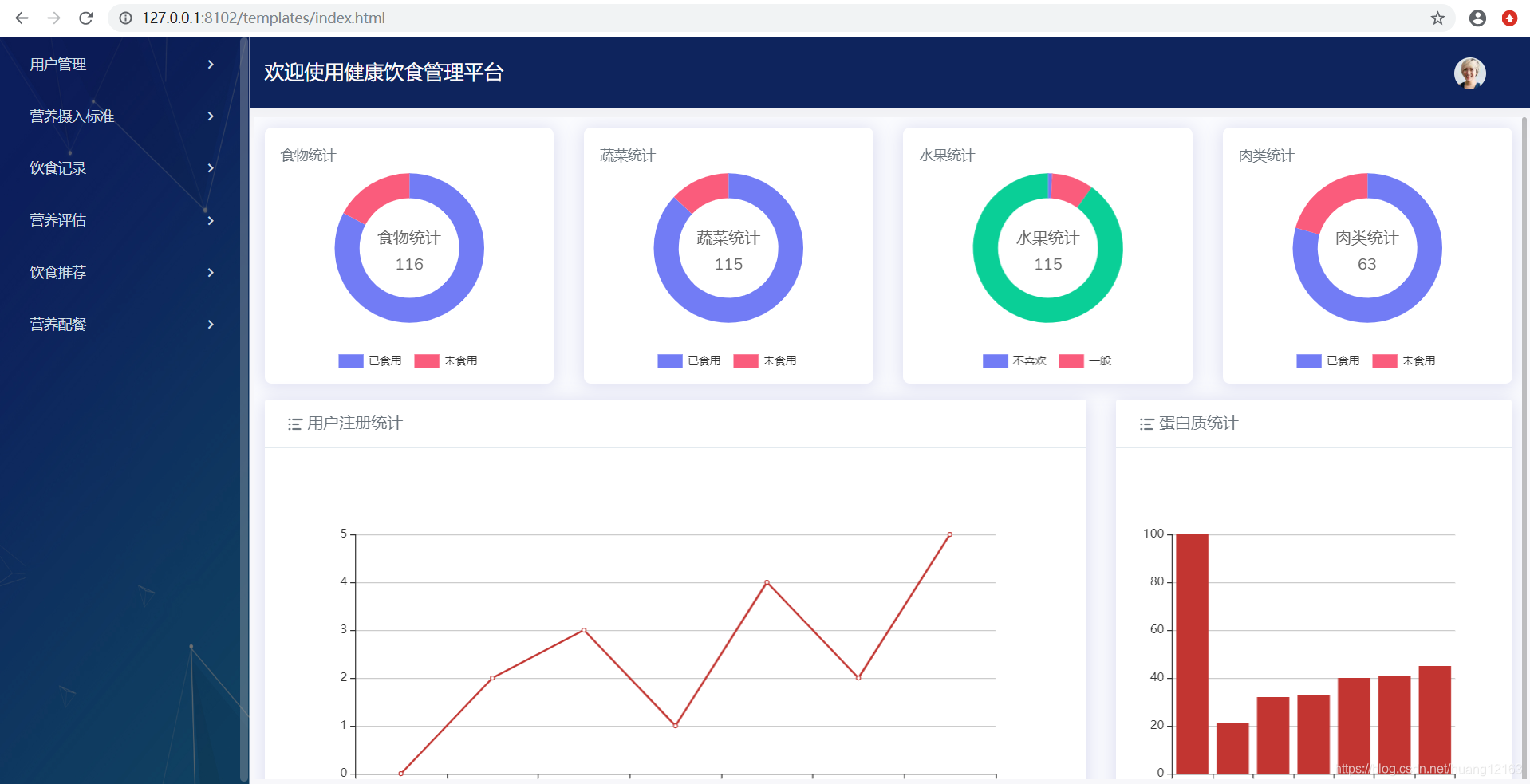Viewport: 1530px width, 784px height.
Task: Expand chevron next to 饮食记录
Action: coord(211,168)
